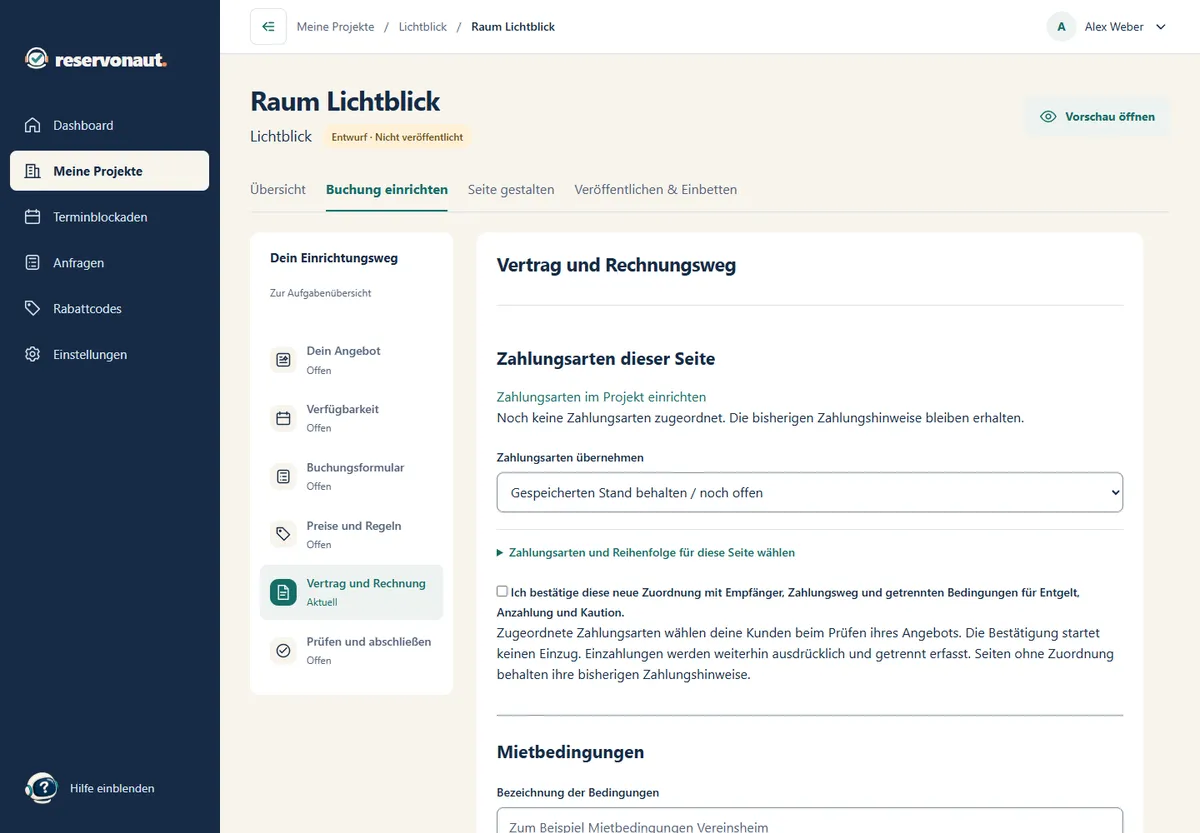Go to the Buchungsformular step
Image resolution: width=1200 pixels, height=833 pixels.
pyautogui.click(x=351, y=476)
